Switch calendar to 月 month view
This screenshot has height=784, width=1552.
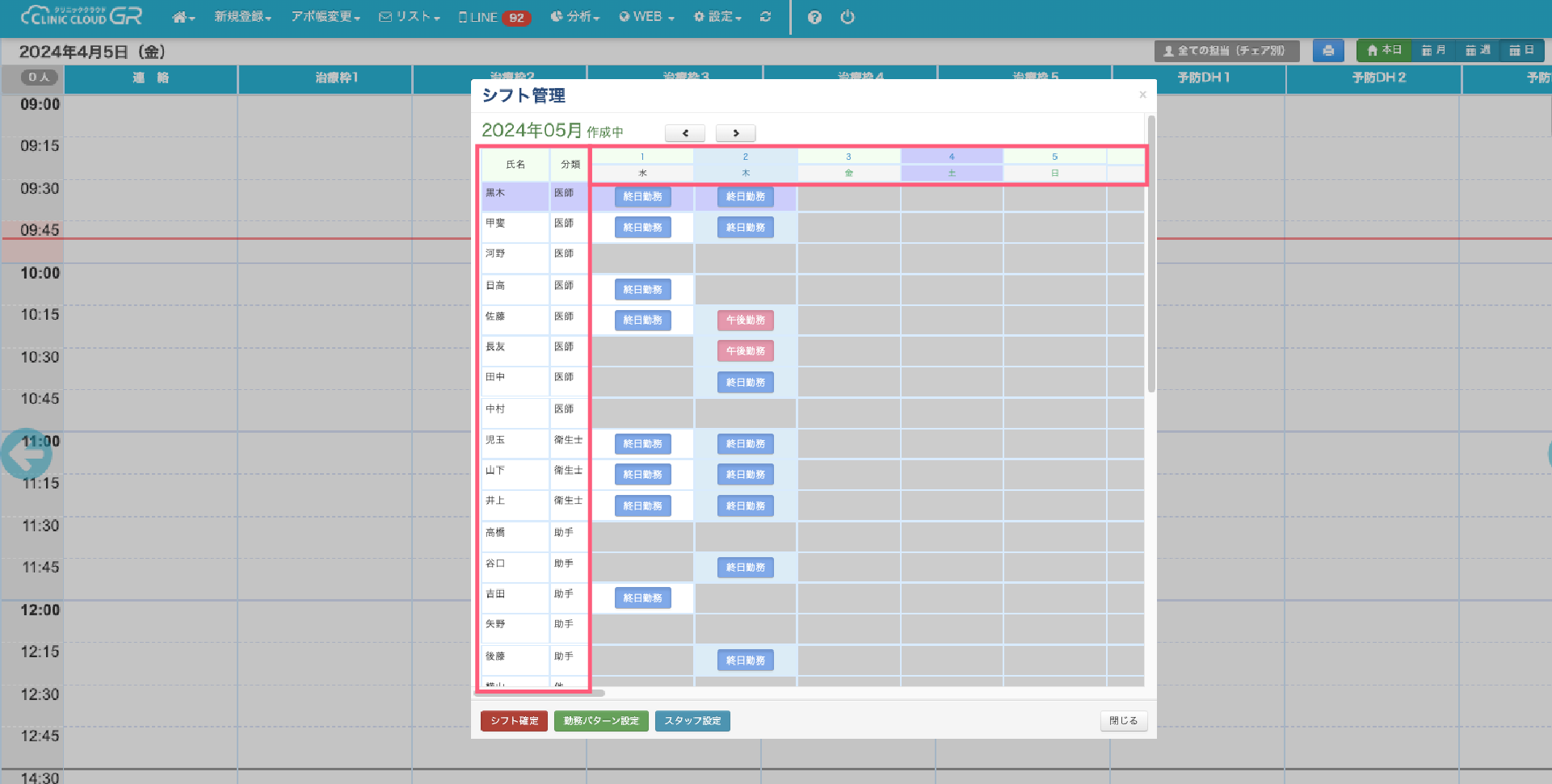[1433, 51]
